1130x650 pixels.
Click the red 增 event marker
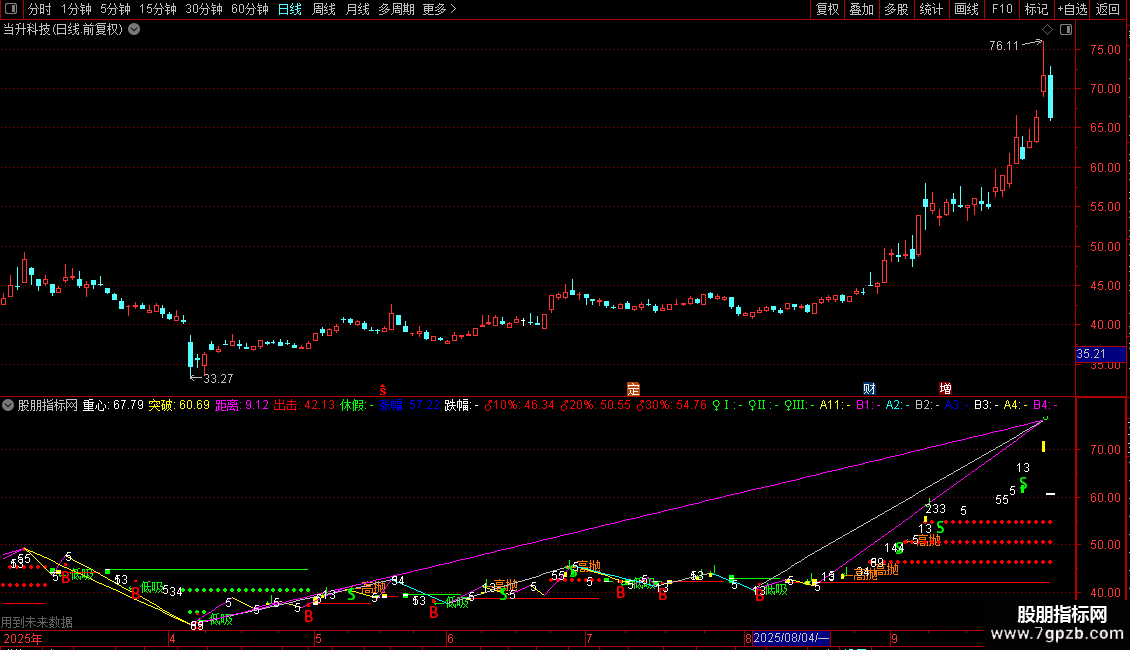tap(946, 389)
